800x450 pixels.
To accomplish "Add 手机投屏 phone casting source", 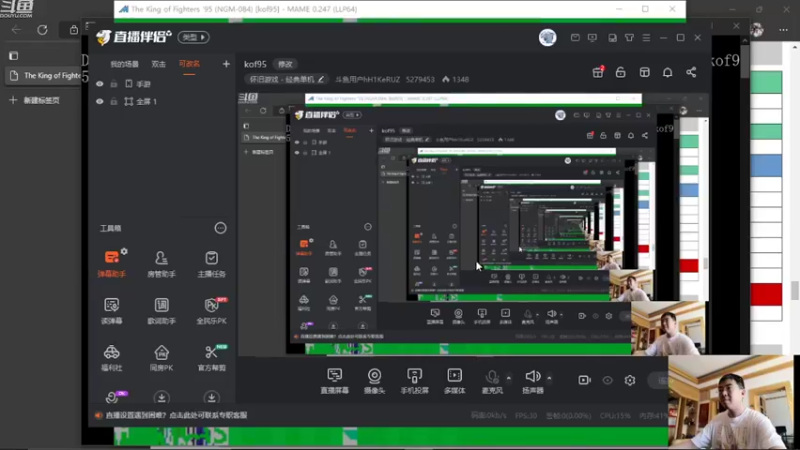I will (x=414, y=381).
